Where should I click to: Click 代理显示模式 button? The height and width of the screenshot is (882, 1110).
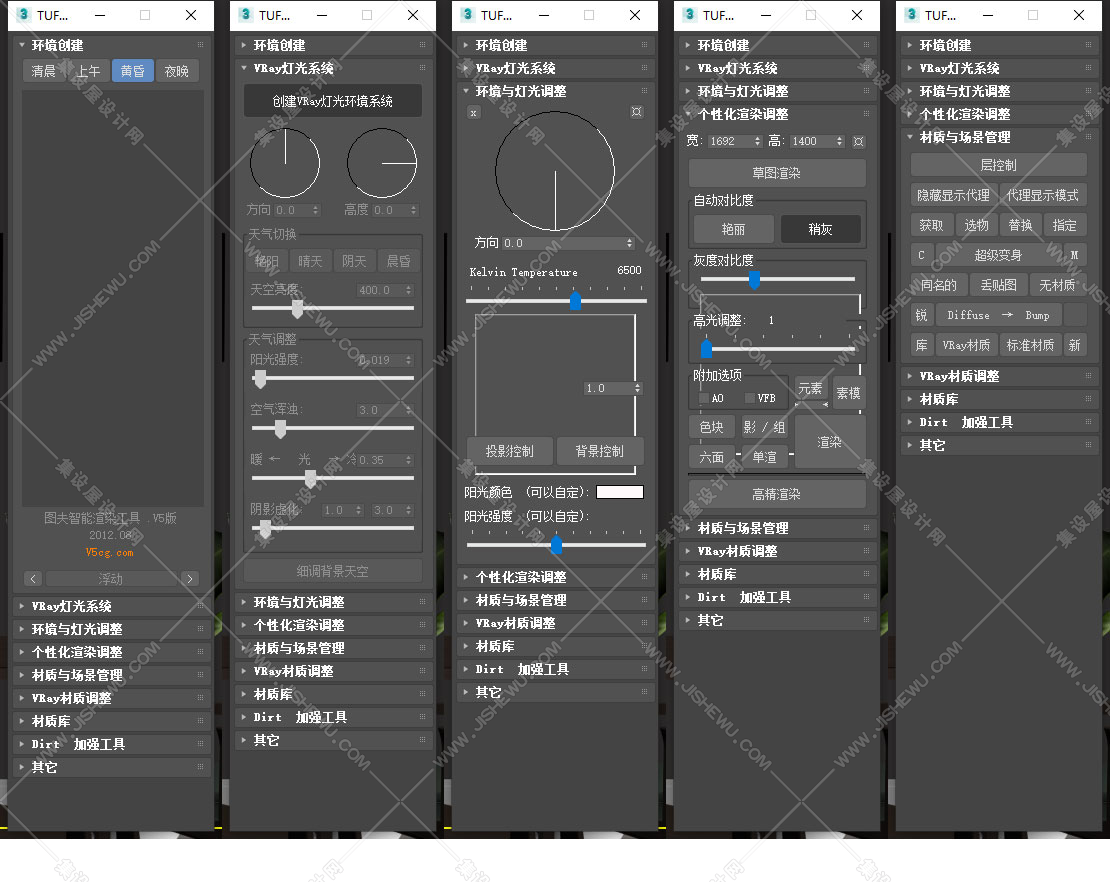click(x=1043, y=195)
